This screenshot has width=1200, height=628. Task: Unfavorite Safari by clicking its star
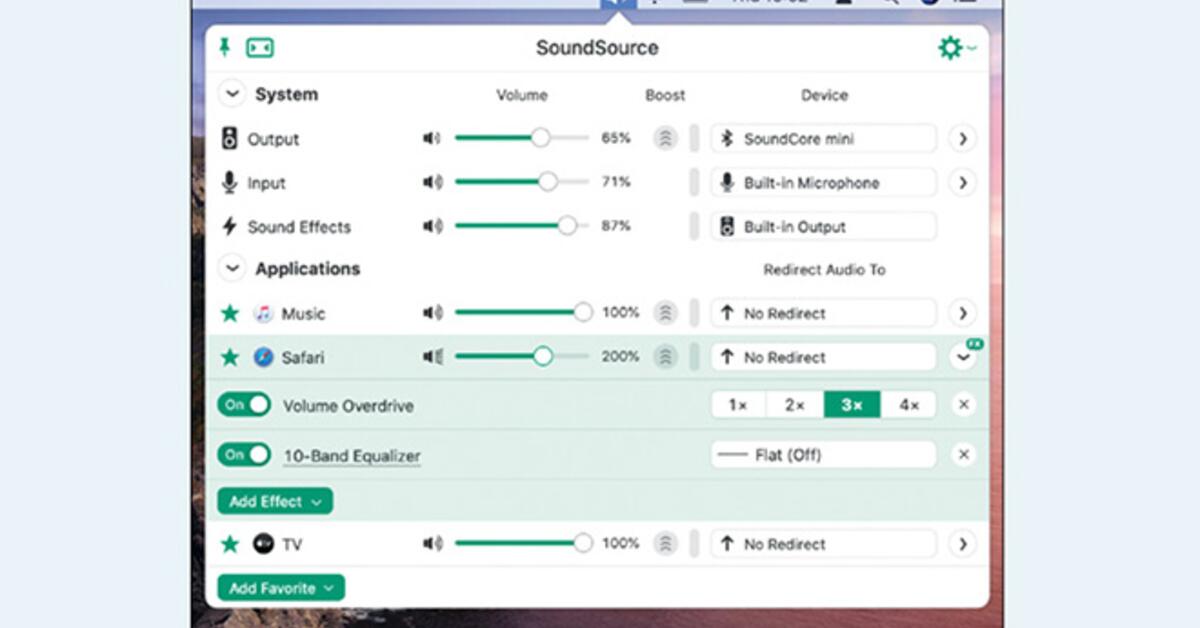coord(229,357)
